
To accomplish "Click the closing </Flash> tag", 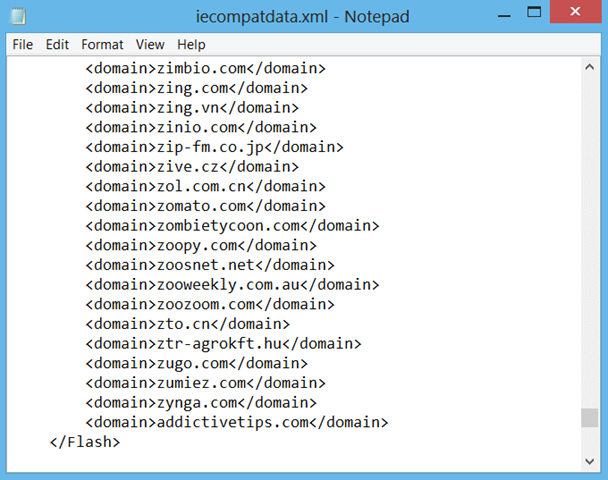I will [85, 442].
